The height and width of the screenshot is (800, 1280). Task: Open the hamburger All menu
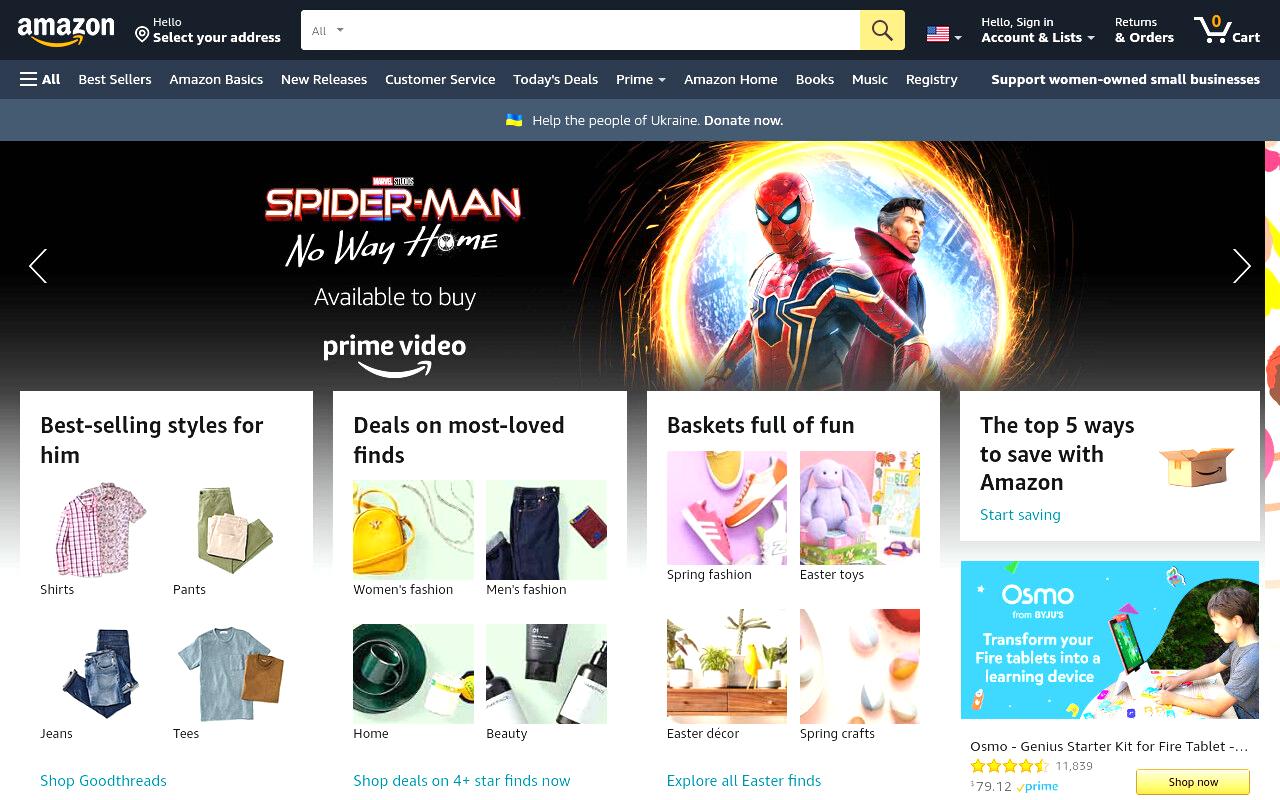click(x=40, y=79)
